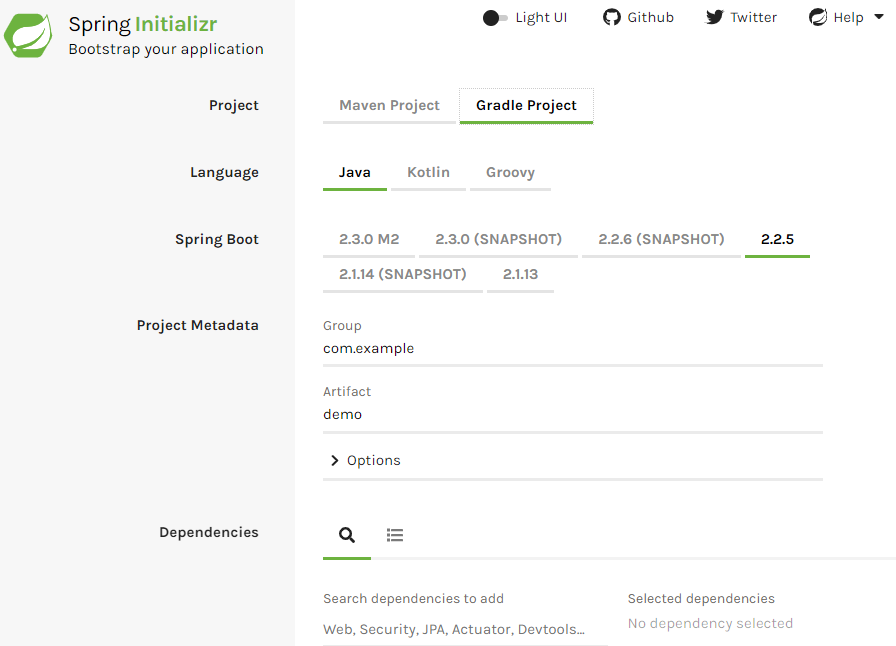The height and width of the screenshot is (646, 896).
Task: Click the Help menu label
Action: [x=849, y=18]
